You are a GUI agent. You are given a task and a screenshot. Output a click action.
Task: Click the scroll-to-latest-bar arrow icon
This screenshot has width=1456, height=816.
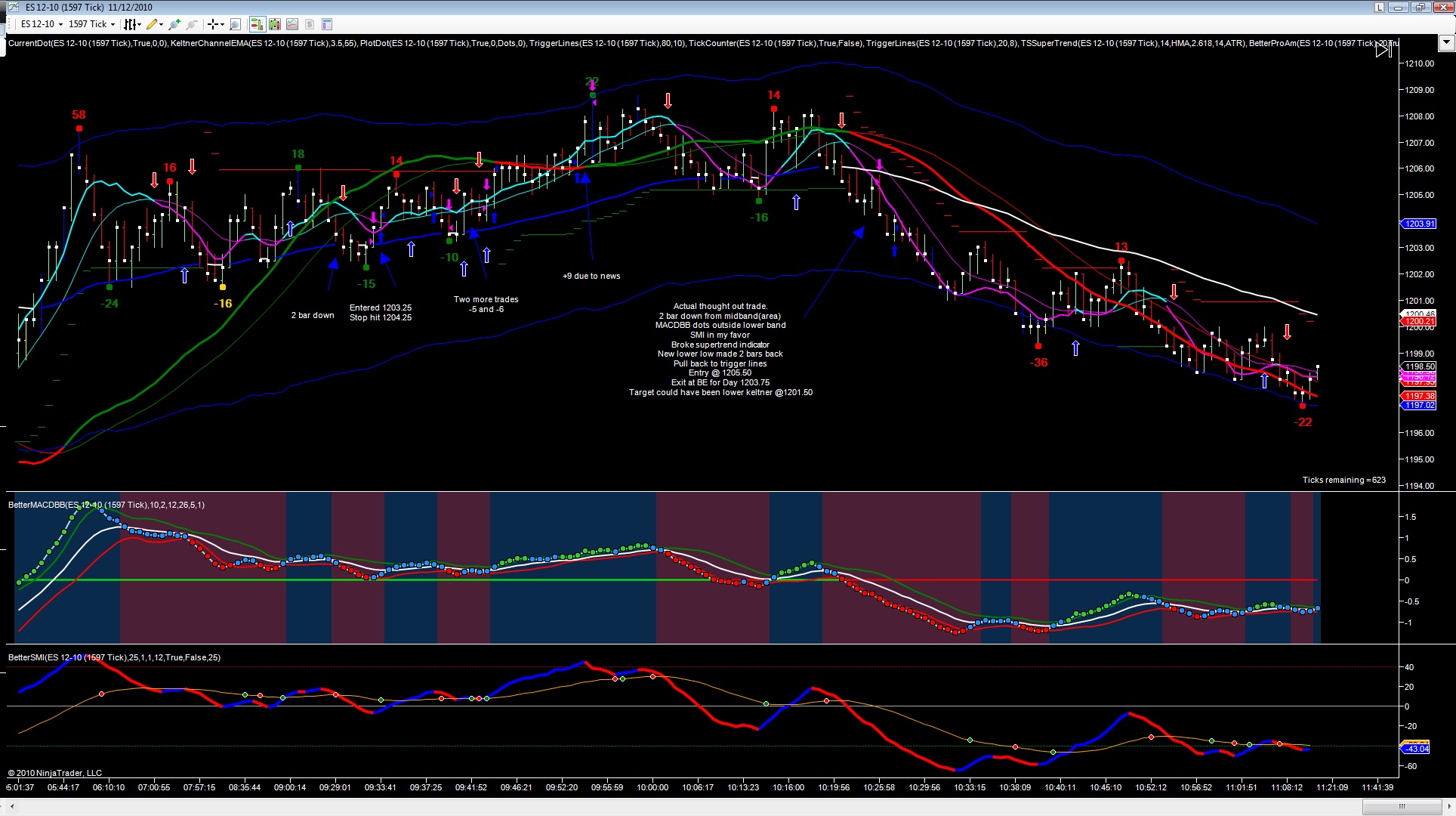point(1383,50)
